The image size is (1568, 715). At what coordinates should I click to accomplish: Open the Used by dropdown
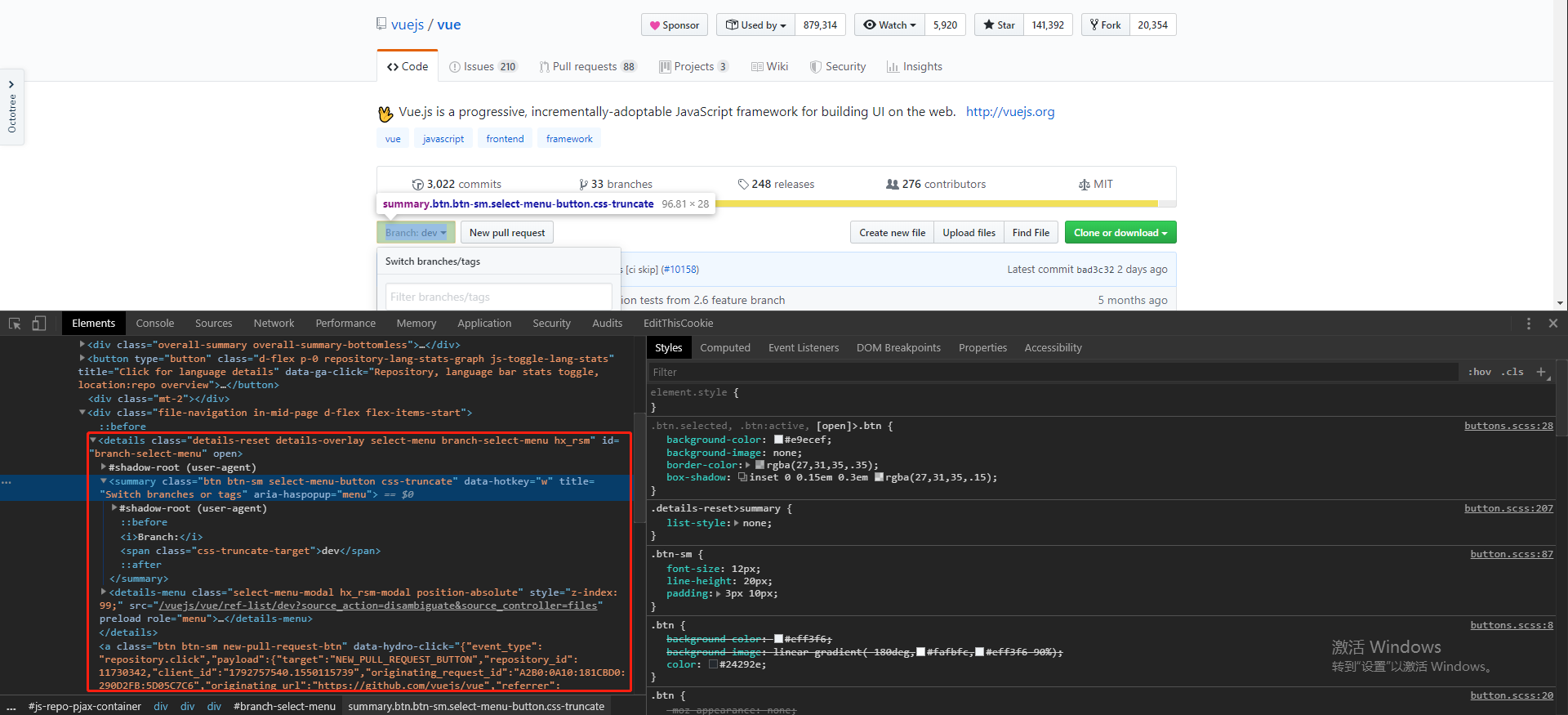(756, 25)
